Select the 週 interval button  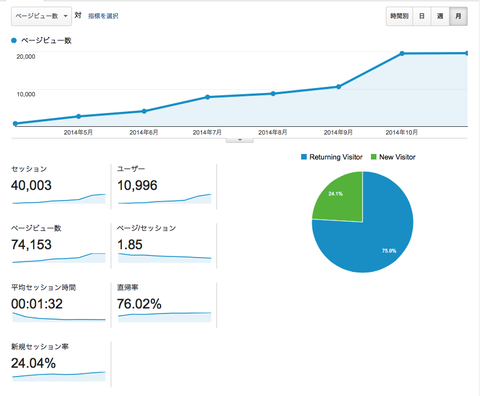click(x=440, y=16)
